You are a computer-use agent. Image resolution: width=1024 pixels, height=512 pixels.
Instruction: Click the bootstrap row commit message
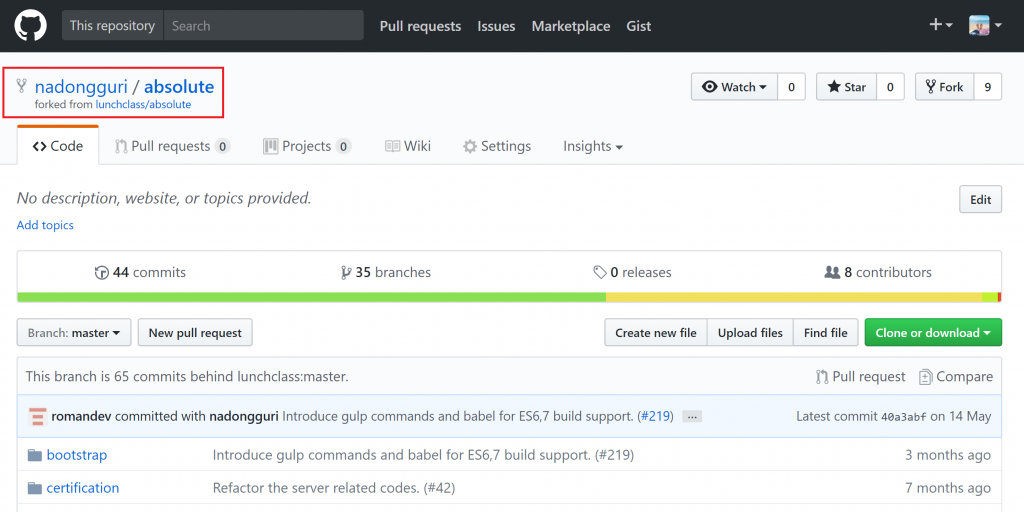point(423,455)
